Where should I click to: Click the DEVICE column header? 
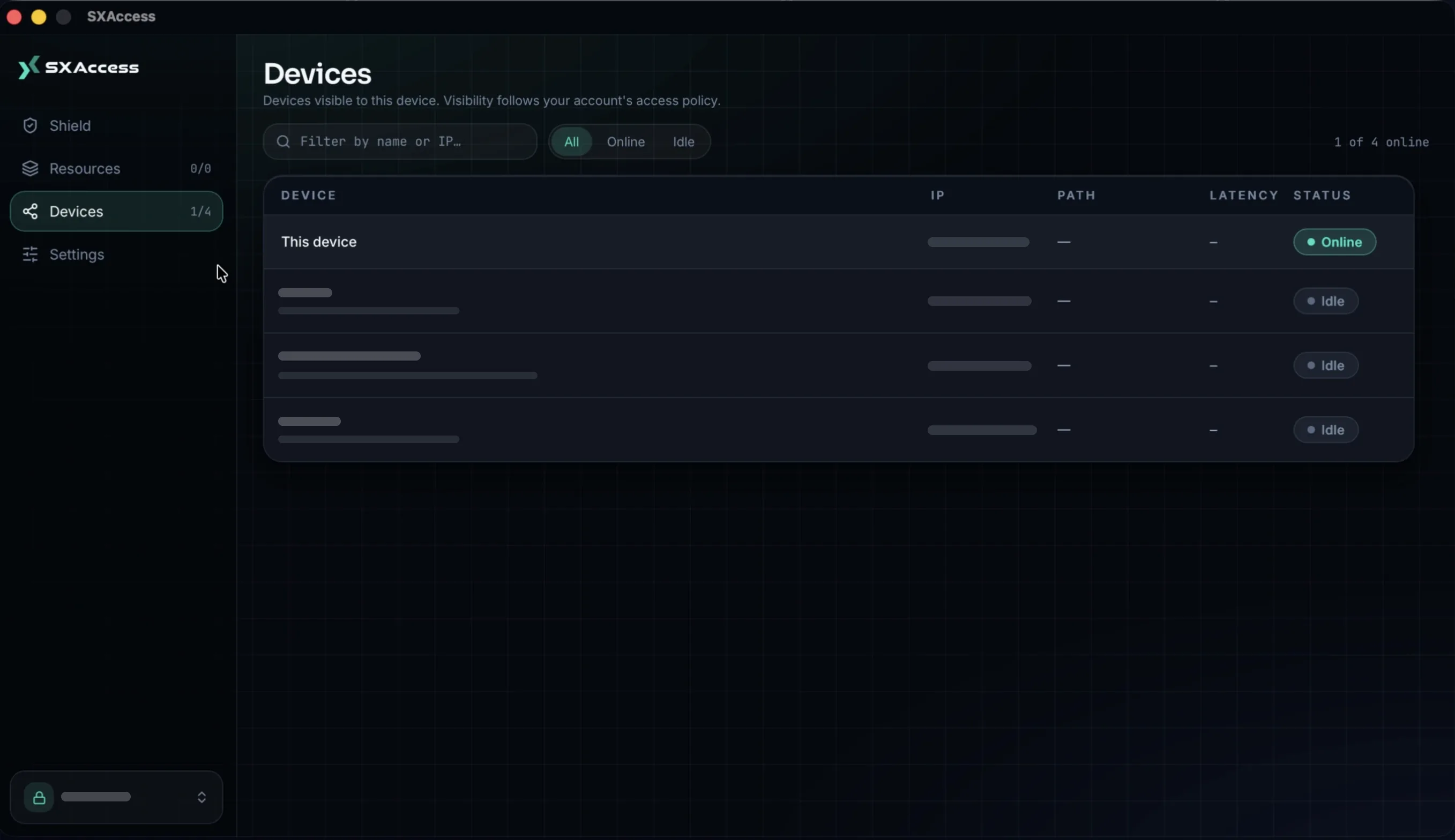(x=308, y=196)
